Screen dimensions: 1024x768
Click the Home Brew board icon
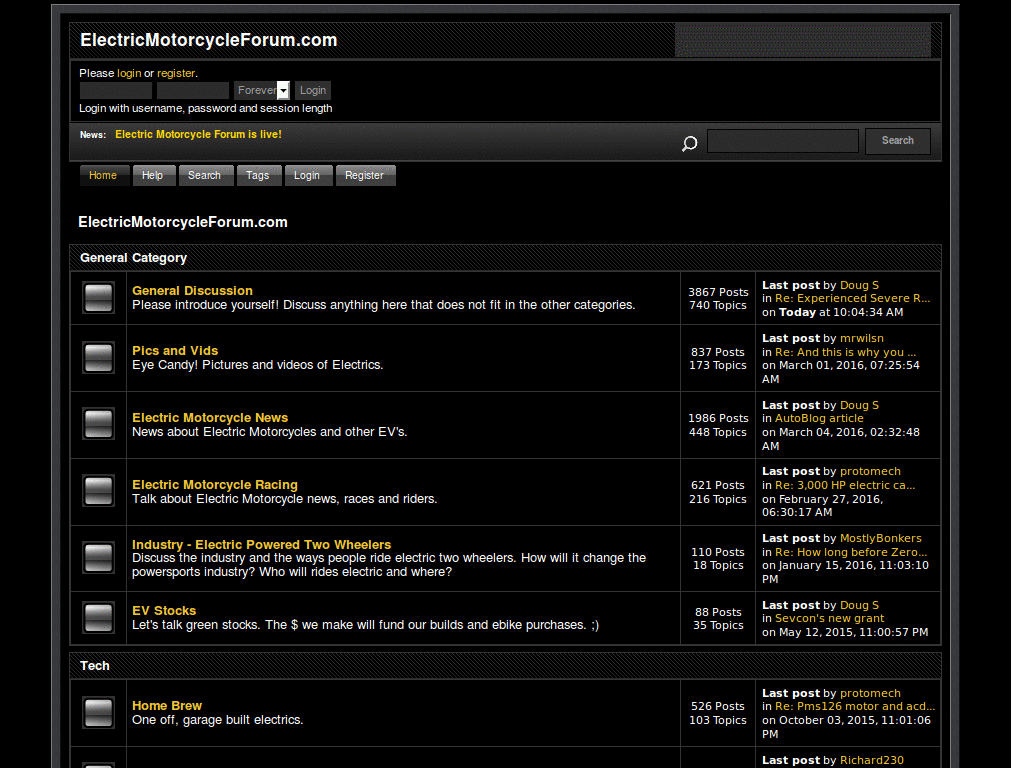tap(99, 713)
